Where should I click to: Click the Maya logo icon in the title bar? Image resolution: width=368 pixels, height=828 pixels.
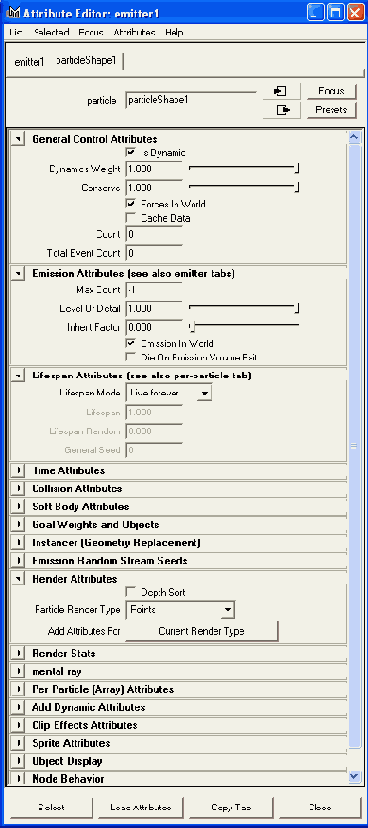tap(13, 12)
